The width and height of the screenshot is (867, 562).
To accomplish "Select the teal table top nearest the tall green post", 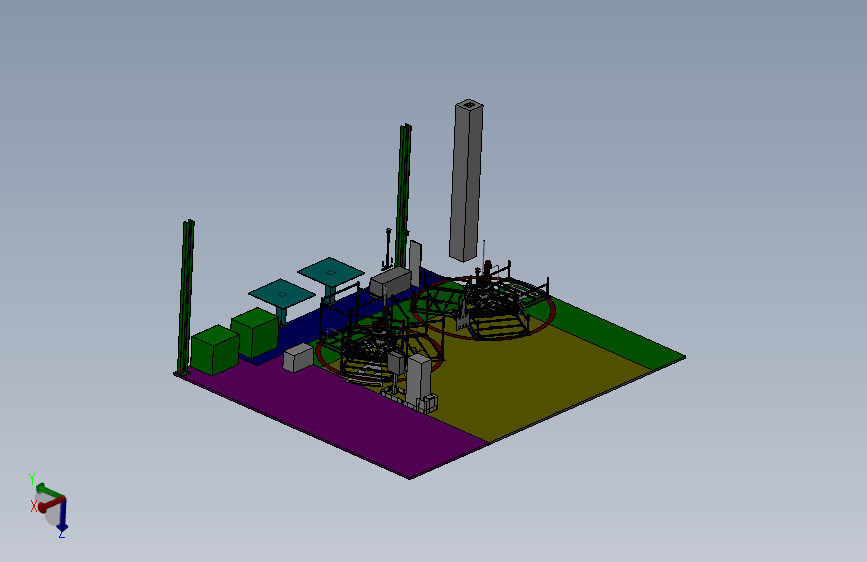I will click(331, 271).
